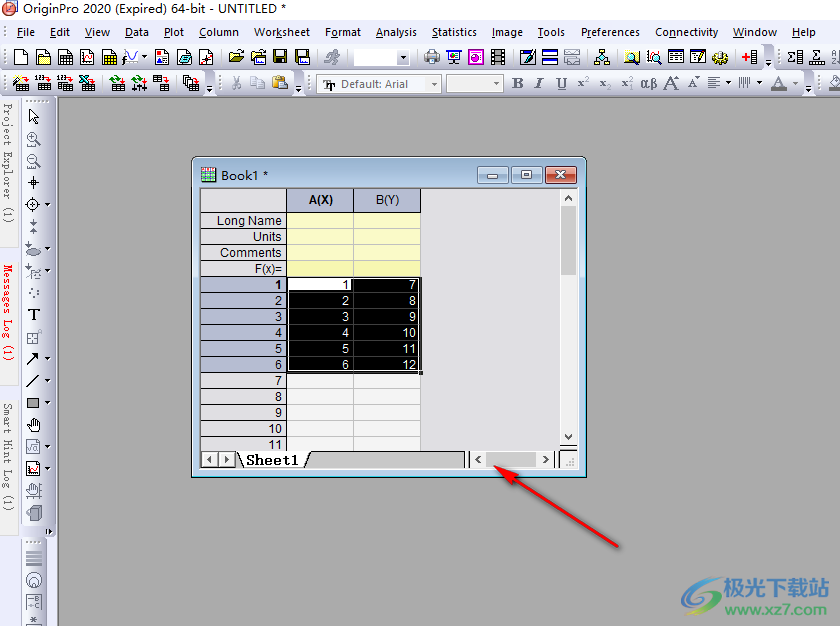Screen dimensions: 840x626
Task: Click the grayed-out paste icon
Action: coord(280,83)
